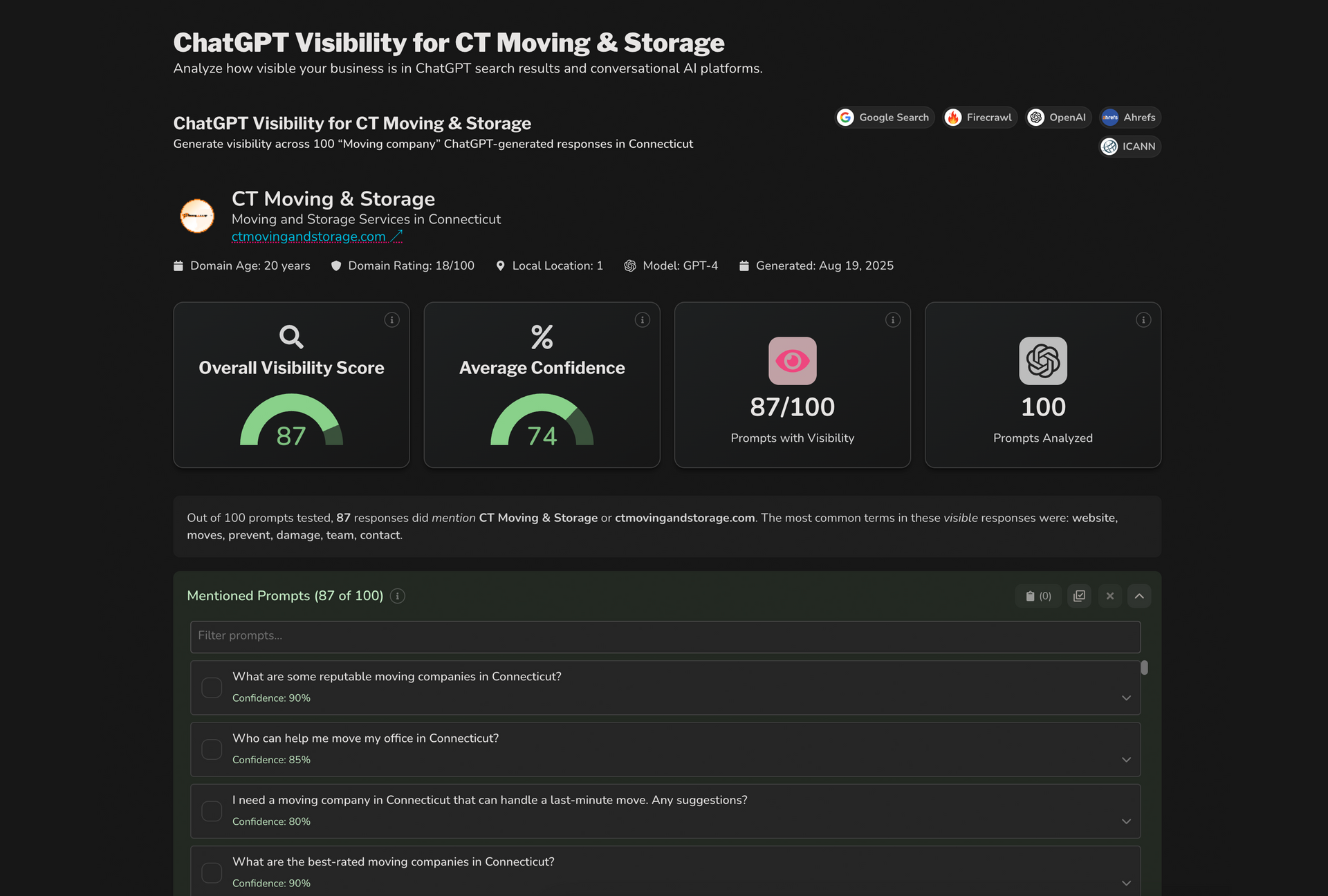This screenshot has height=896, width=1328.
Task: Click the Prompts with Visibility info icon
Action: (x=893, y=319)
